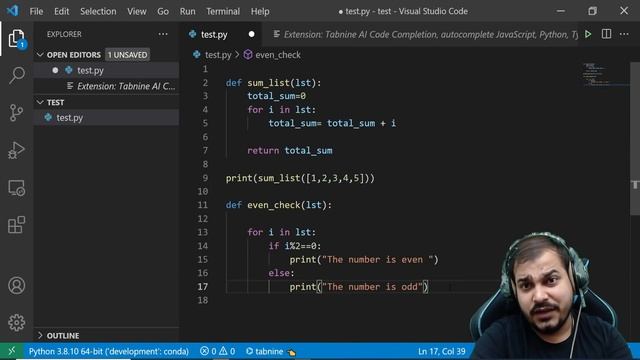Click test.py in the breadcrumb
Viewport: 640px width, 360px height.
point(218,55)
